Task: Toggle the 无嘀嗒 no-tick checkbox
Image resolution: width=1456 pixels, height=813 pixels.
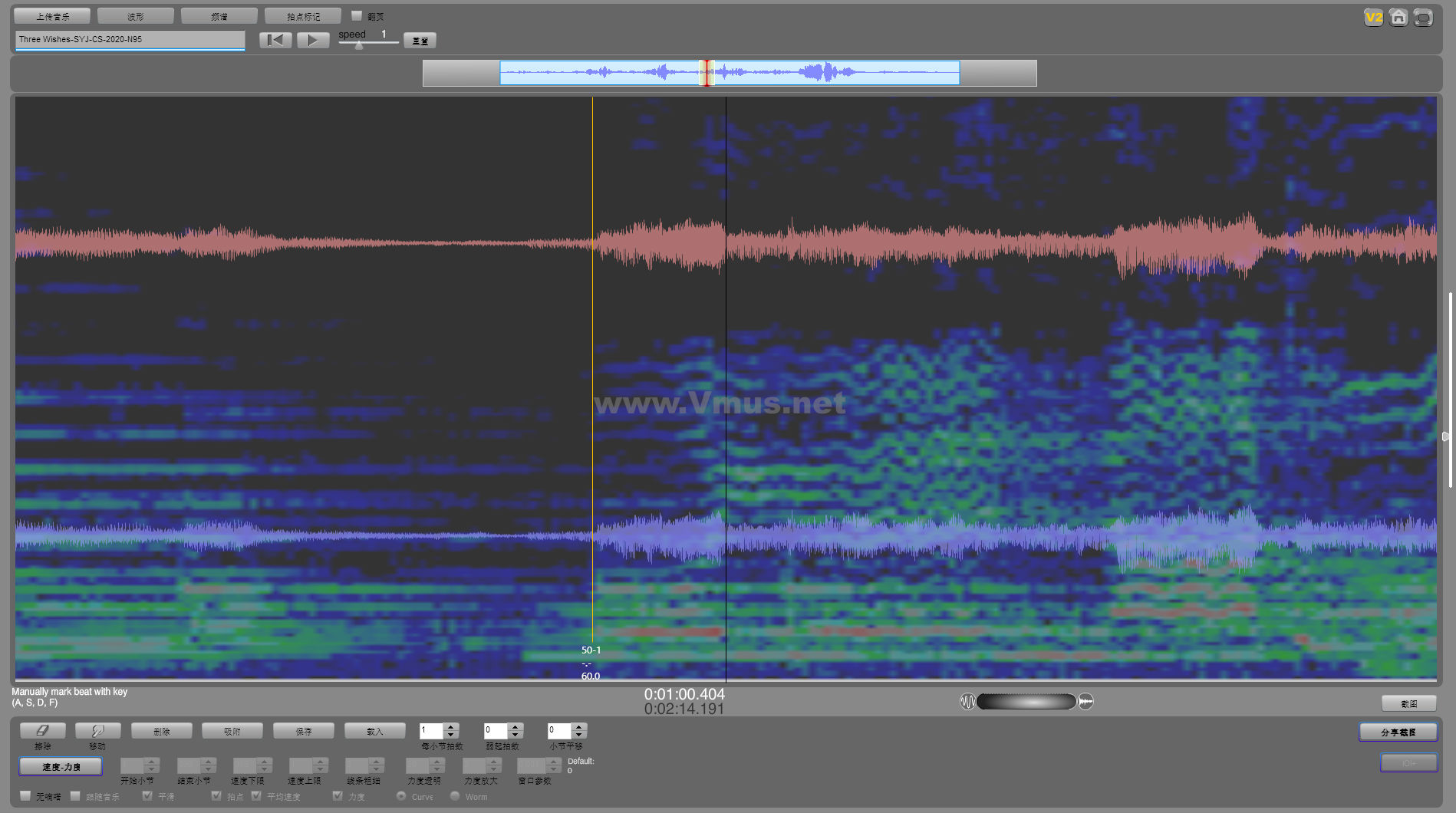Action: [x=25, y=795]
